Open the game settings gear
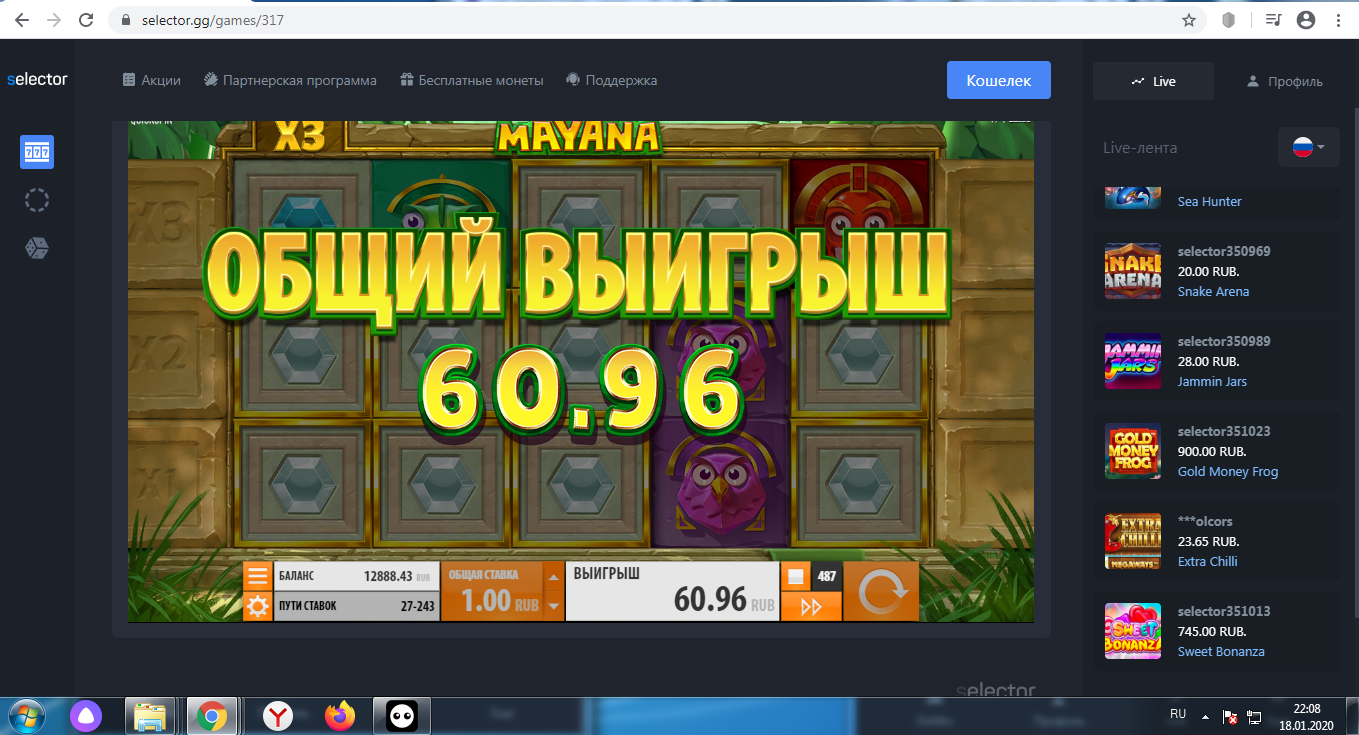 coord(257,606)
